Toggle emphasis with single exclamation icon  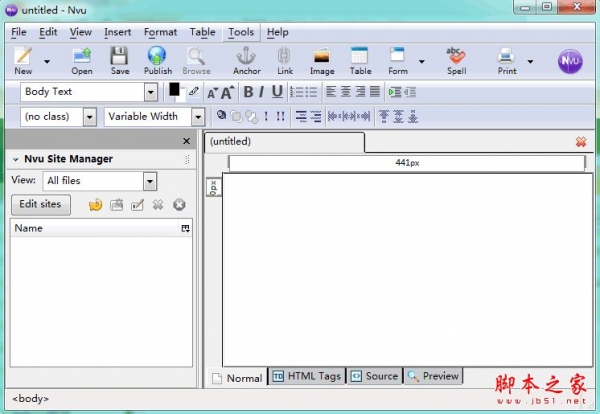pos(266,116)
